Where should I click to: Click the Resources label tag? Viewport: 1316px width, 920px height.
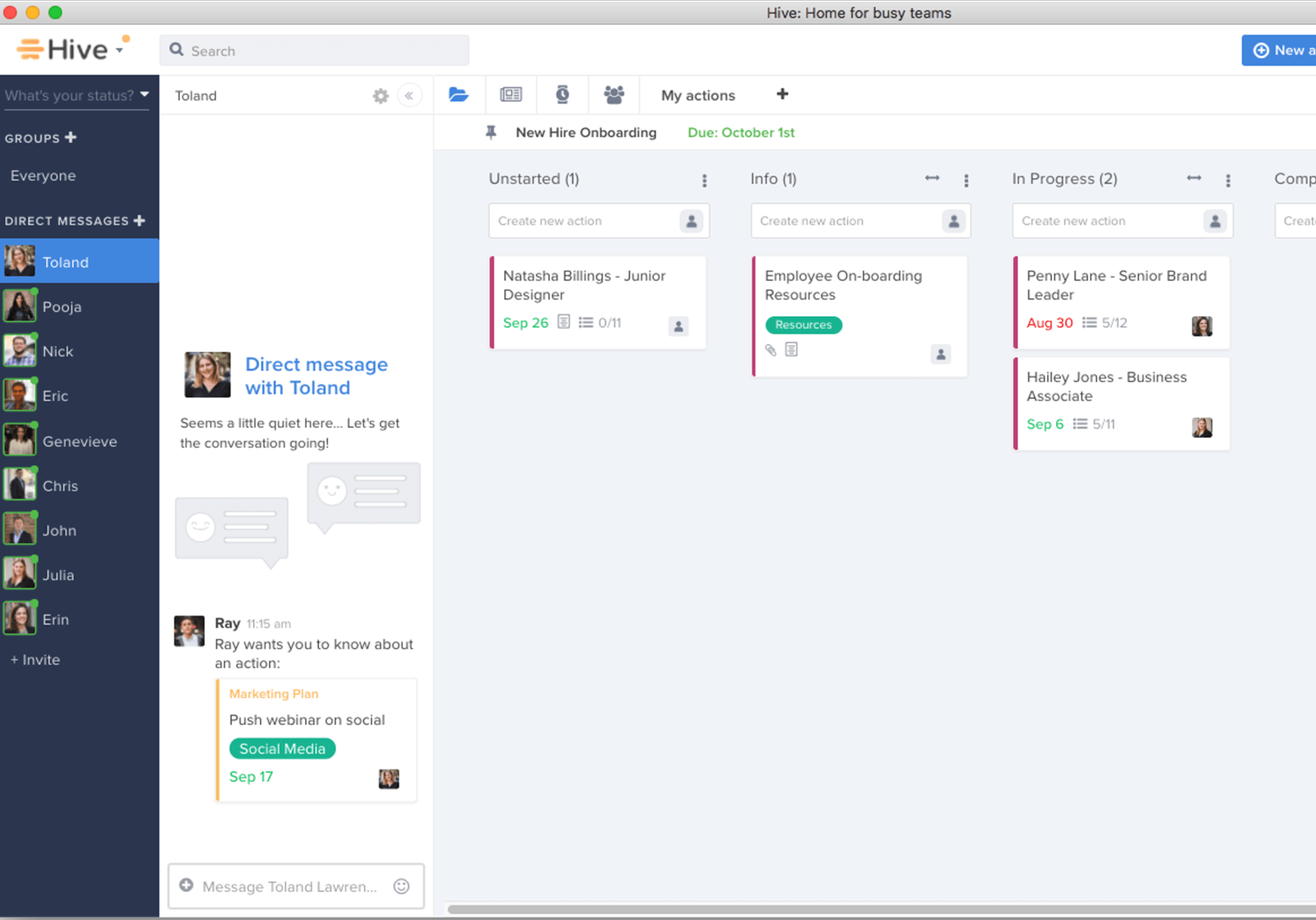[804, 325]
